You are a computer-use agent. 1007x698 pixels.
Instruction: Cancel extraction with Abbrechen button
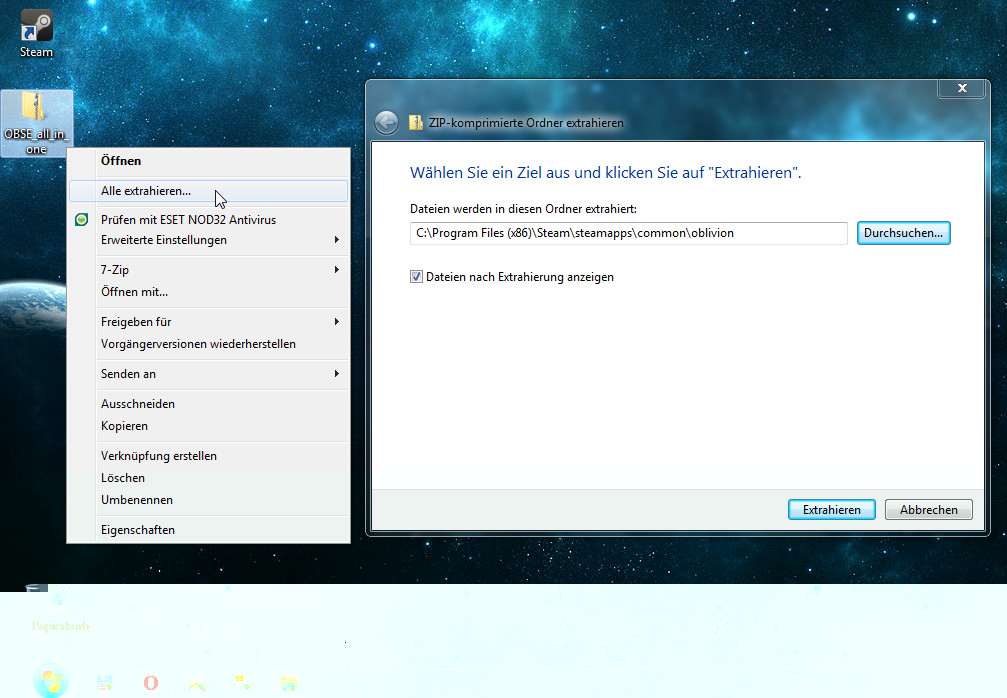(928, 510)
